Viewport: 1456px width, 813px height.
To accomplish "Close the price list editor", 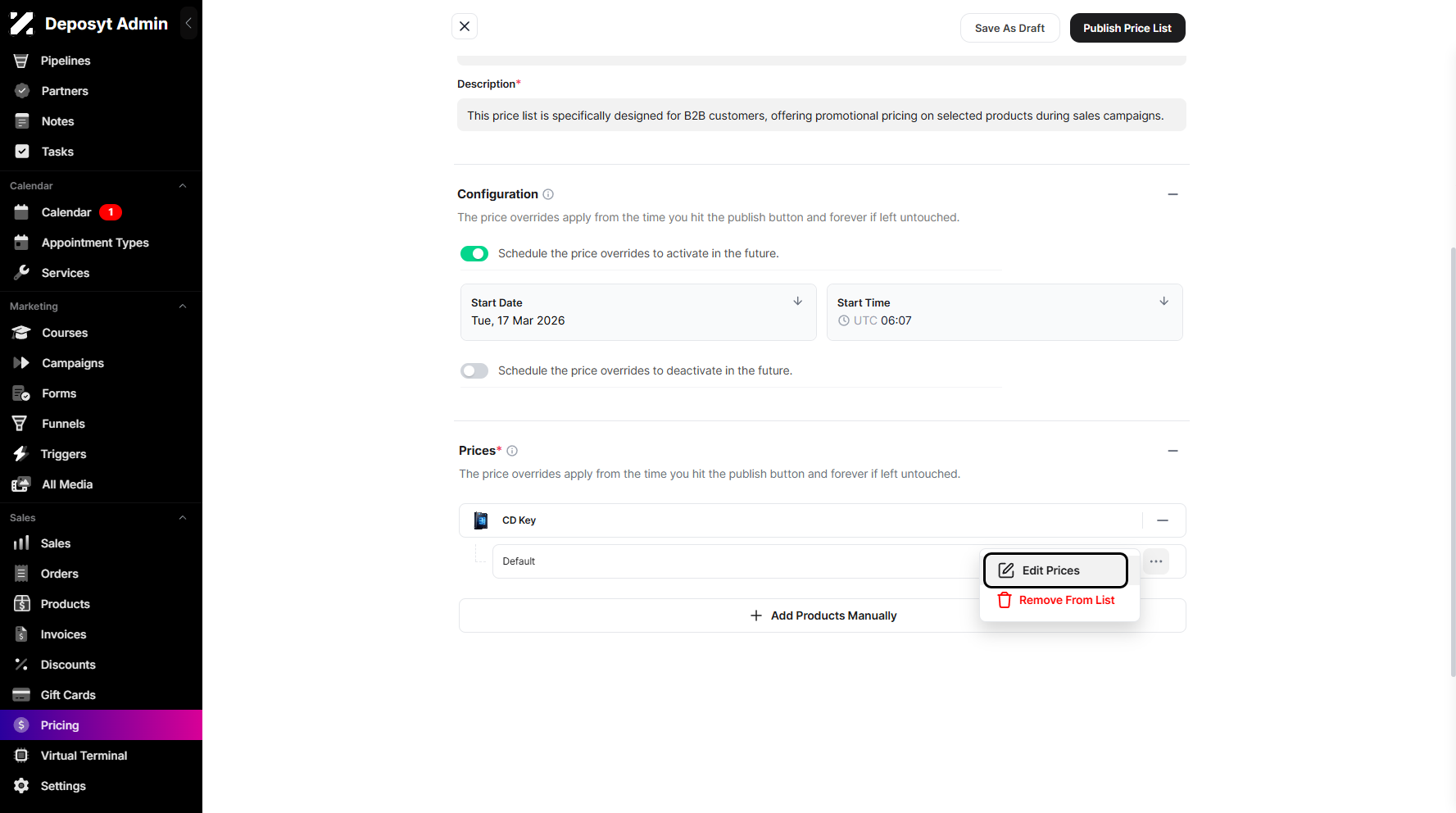I will tap(465, 26).
